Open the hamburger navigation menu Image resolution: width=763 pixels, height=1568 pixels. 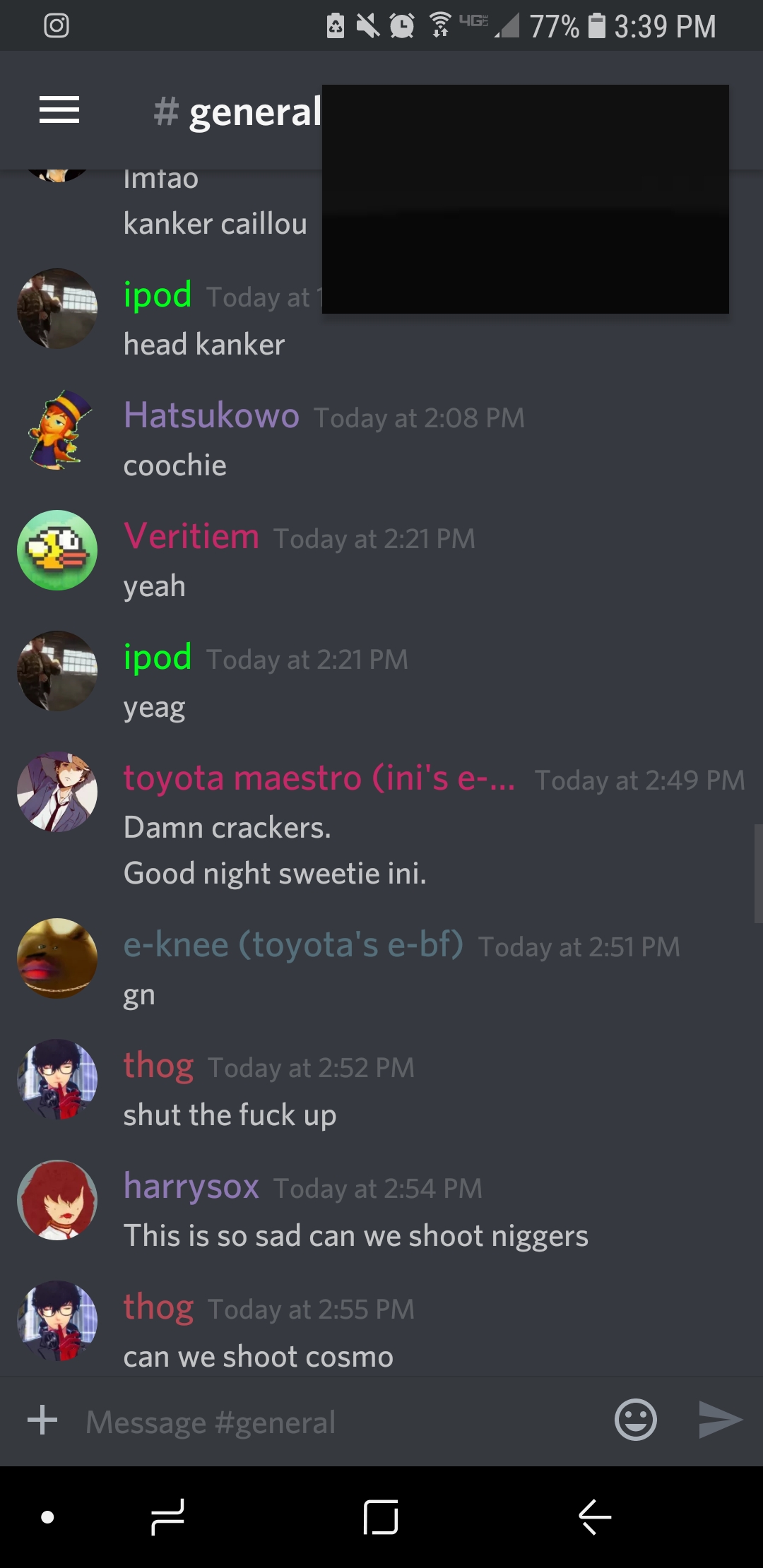[59, 110]
